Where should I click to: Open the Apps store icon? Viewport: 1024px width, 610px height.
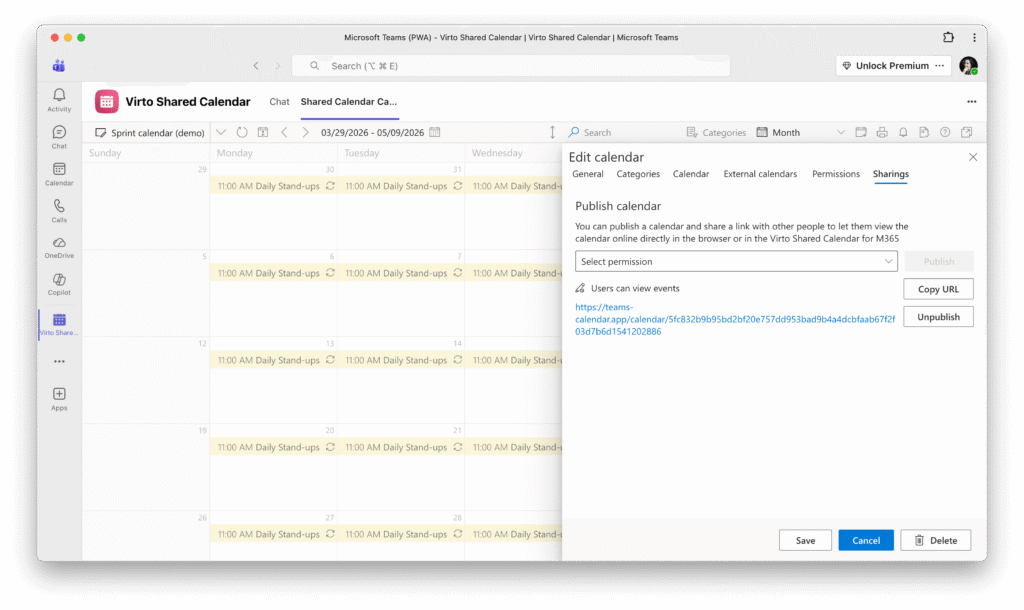(x=59, y=398)
